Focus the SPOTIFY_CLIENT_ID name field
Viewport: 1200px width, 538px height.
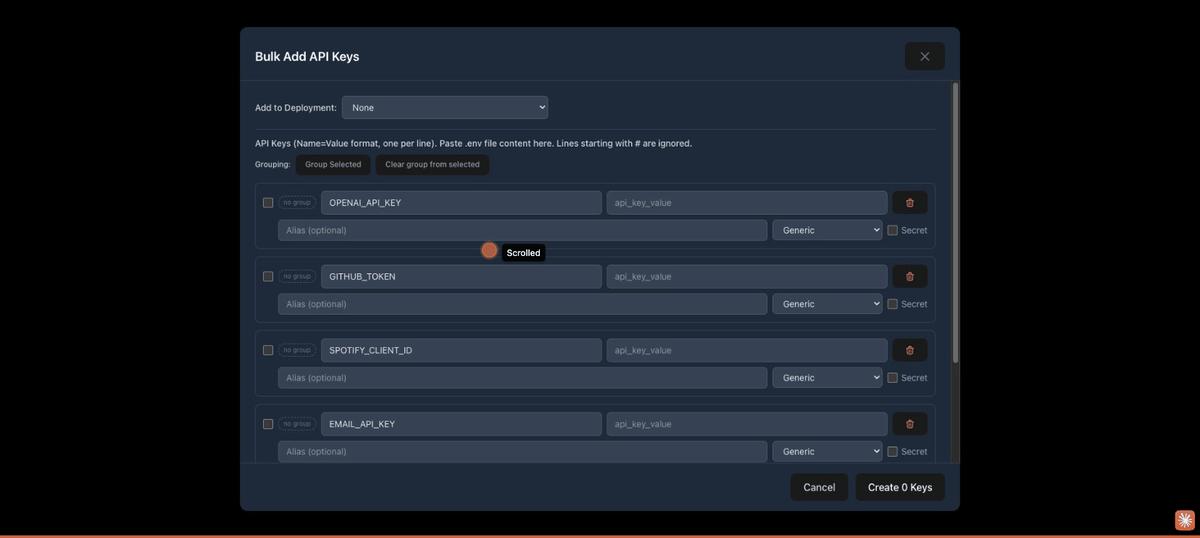click(x=461, y=351)
